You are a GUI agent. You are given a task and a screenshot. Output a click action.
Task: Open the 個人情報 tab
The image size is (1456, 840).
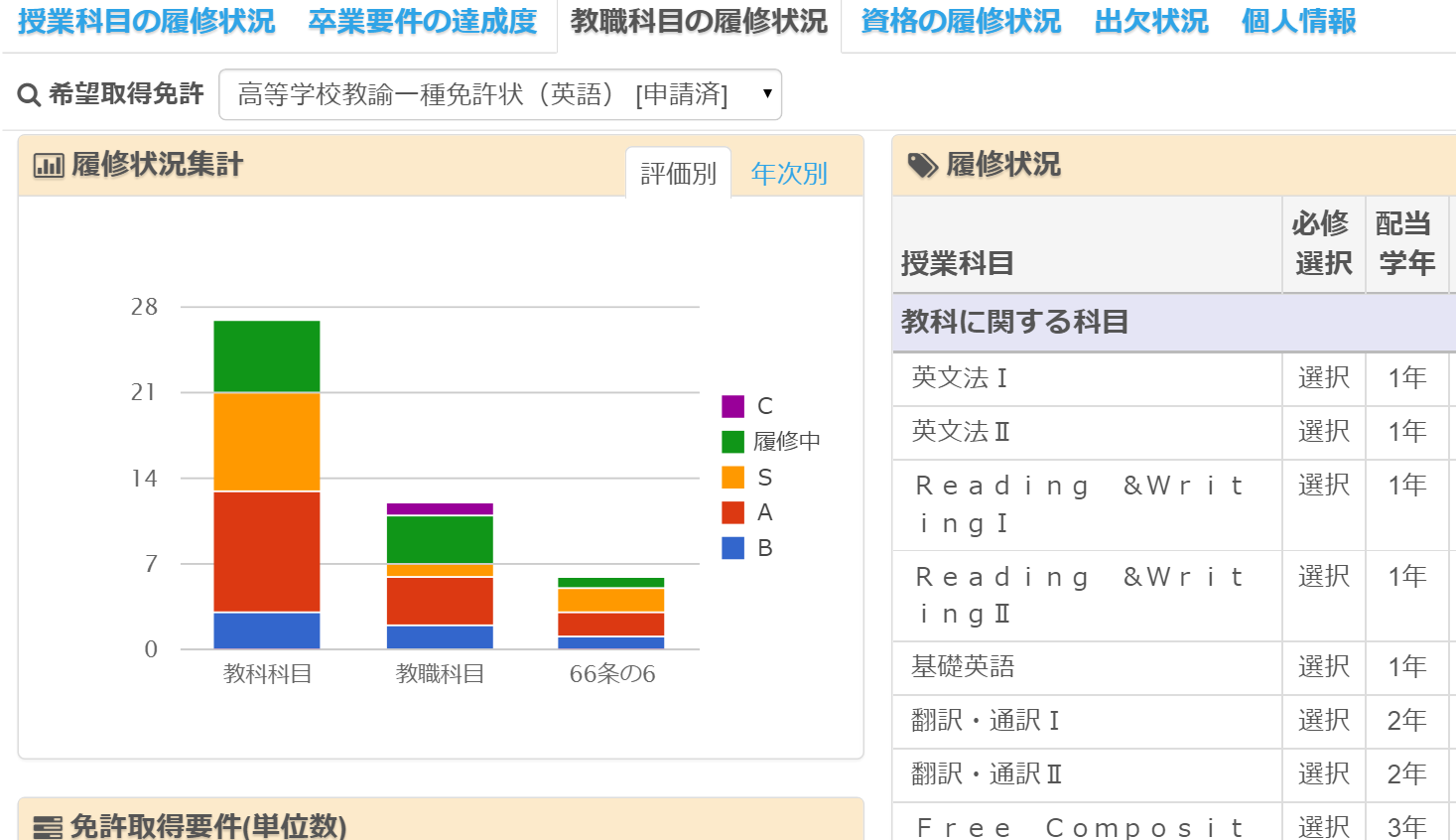click(1299, 22)
